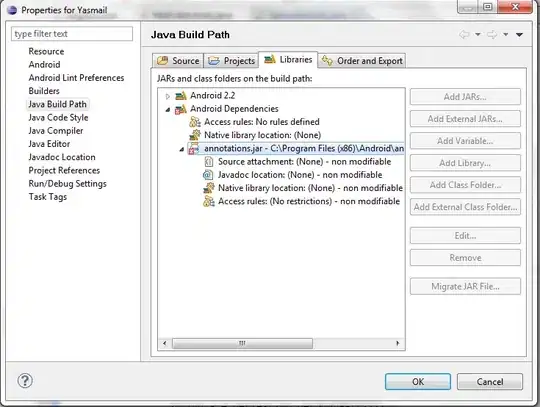Click the help question mark icon

25,381
